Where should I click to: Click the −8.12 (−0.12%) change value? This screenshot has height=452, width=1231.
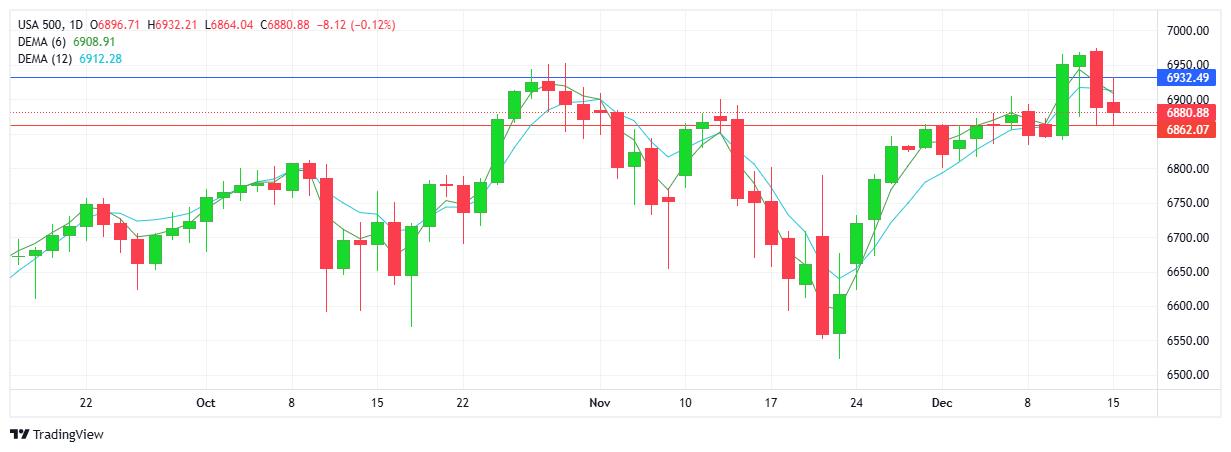[x=356, y=24]
